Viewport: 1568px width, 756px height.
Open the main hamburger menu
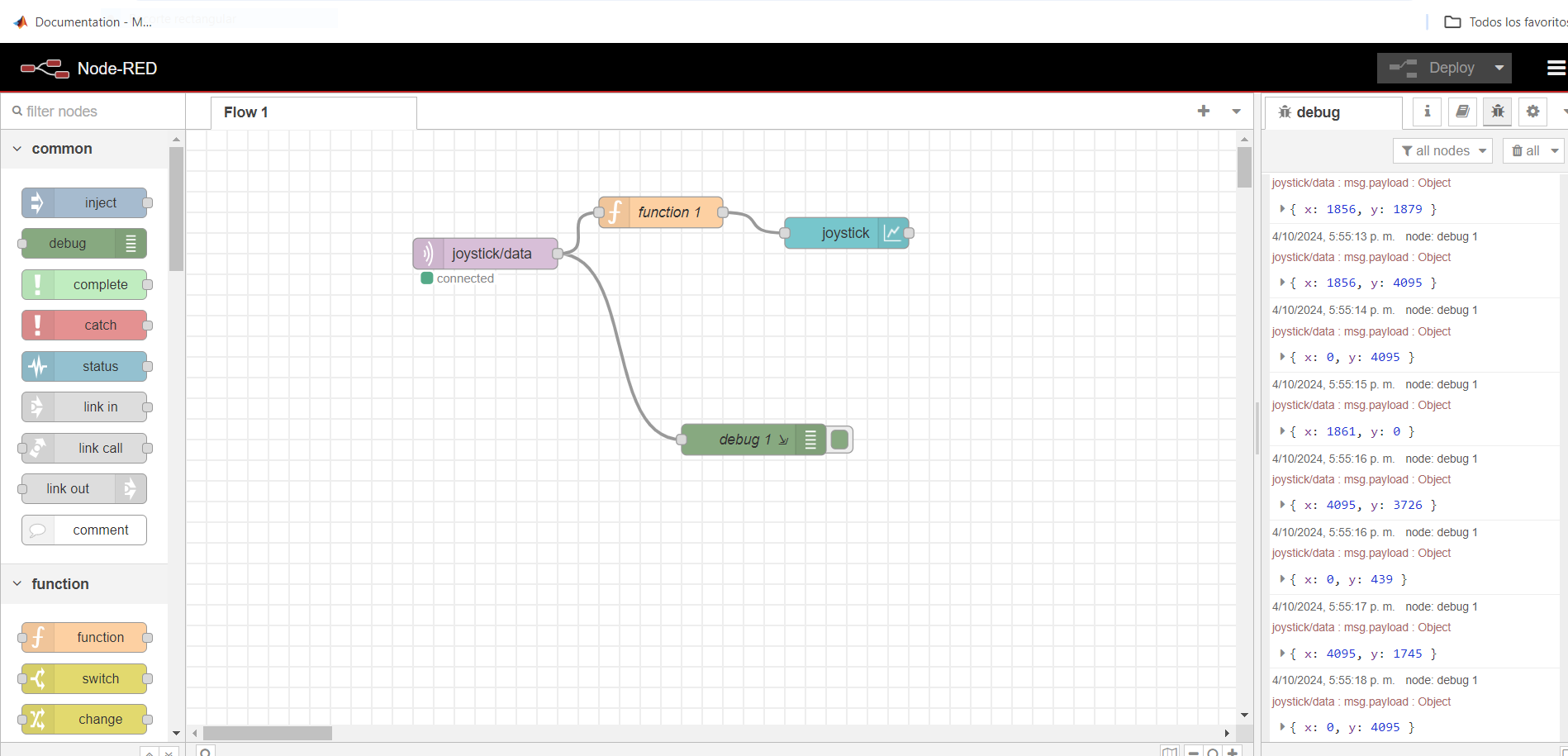click(x=1556, y=68)
